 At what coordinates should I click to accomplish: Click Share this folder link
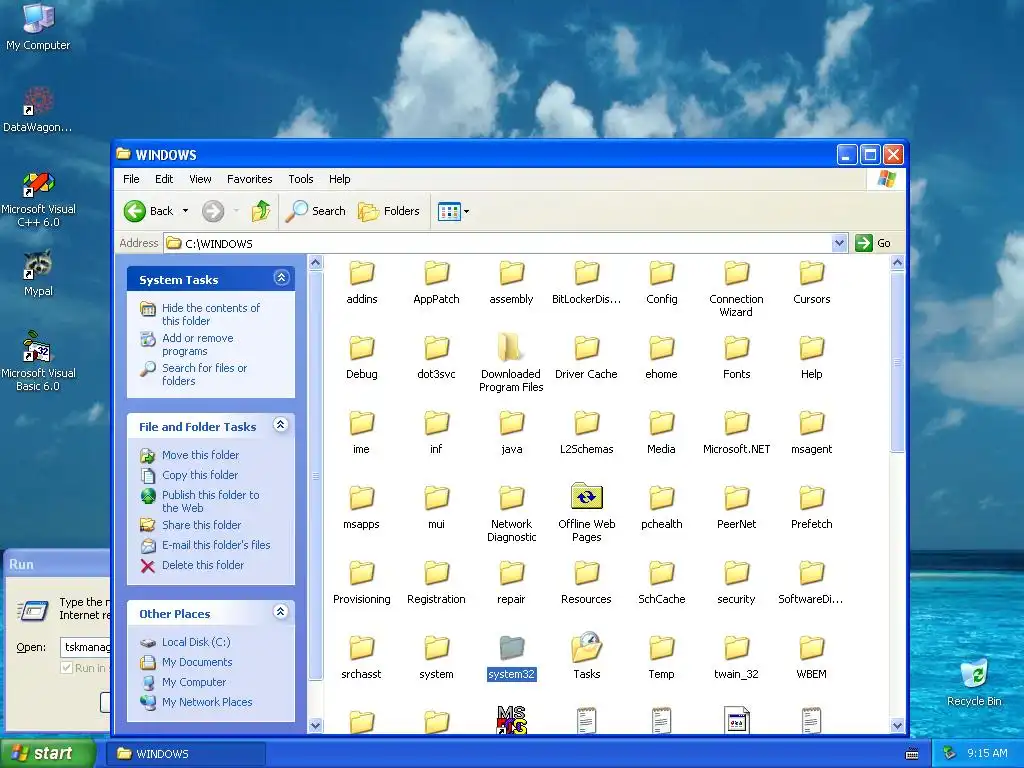click(201, 525)
